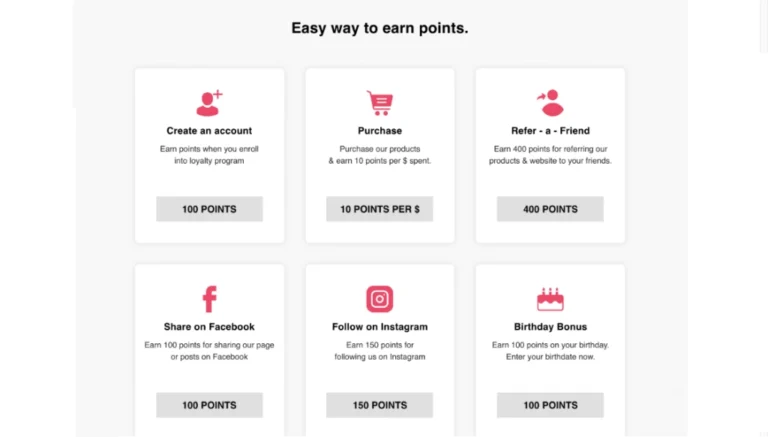The width and height of the screenshot is (768, 437).
Task: Click the 'Easy way to earn points' title
Action: coord(379,28)
